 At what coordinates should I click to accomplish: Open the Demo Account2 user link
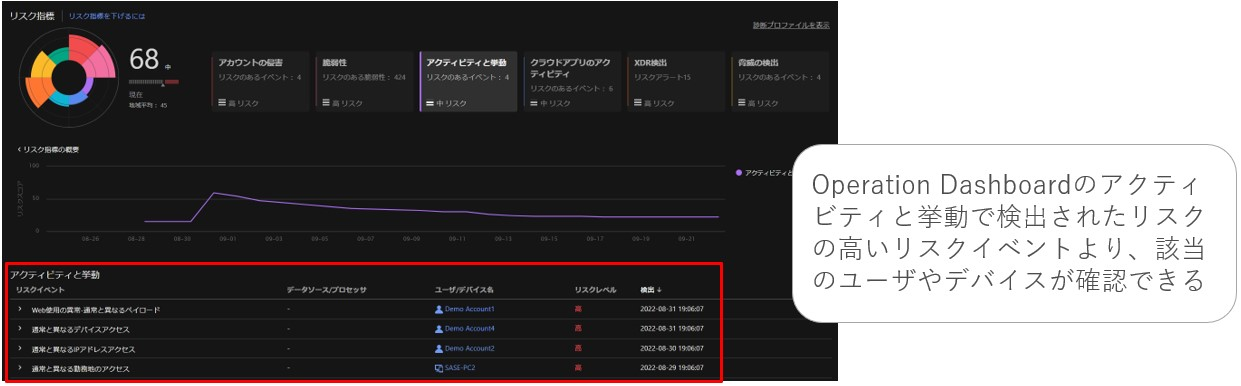pos(470,348)
